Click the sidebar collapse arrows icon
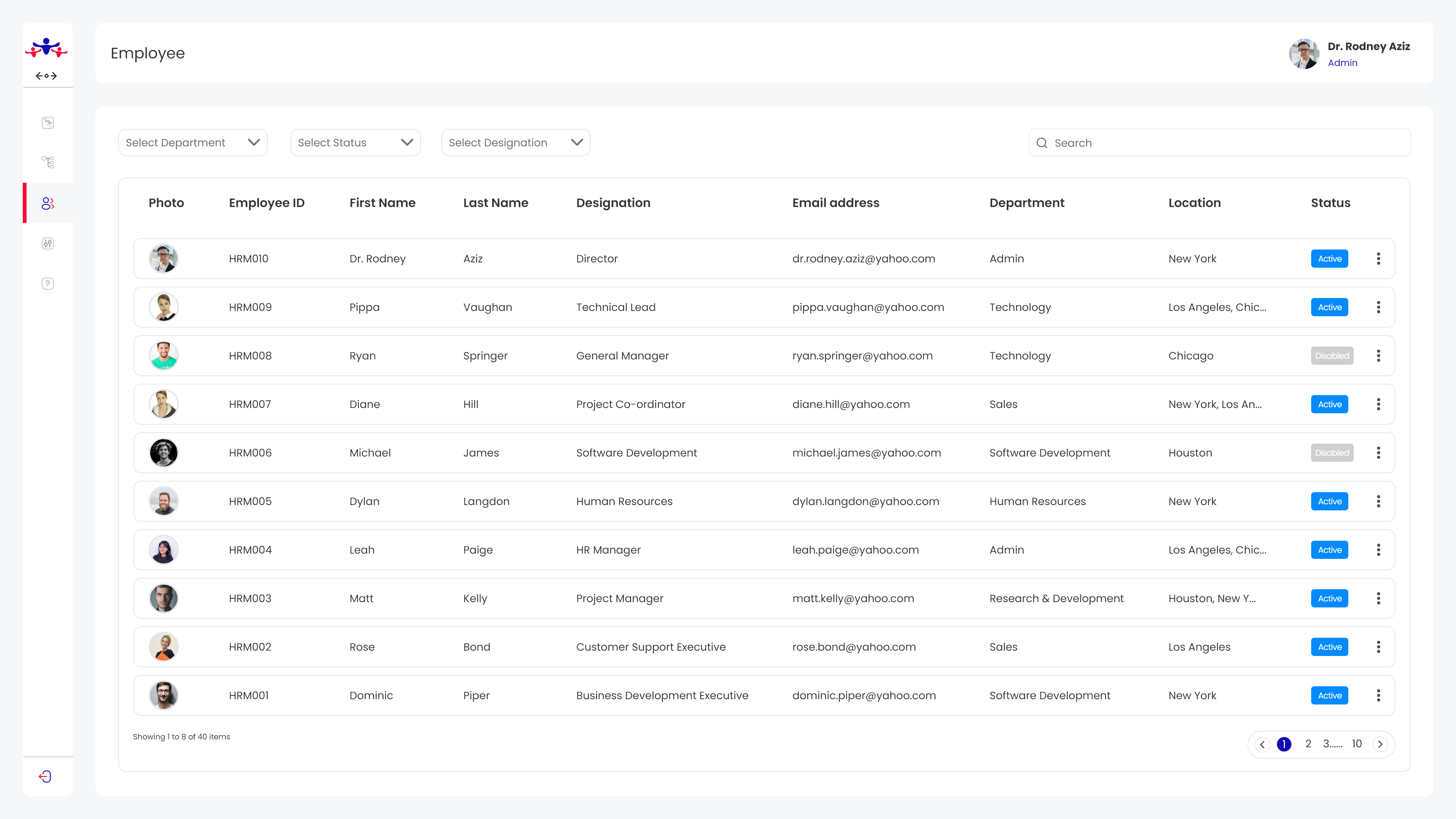Image resolution: width=1456 pixels, height=819 pixels. (x=46, y=76)
